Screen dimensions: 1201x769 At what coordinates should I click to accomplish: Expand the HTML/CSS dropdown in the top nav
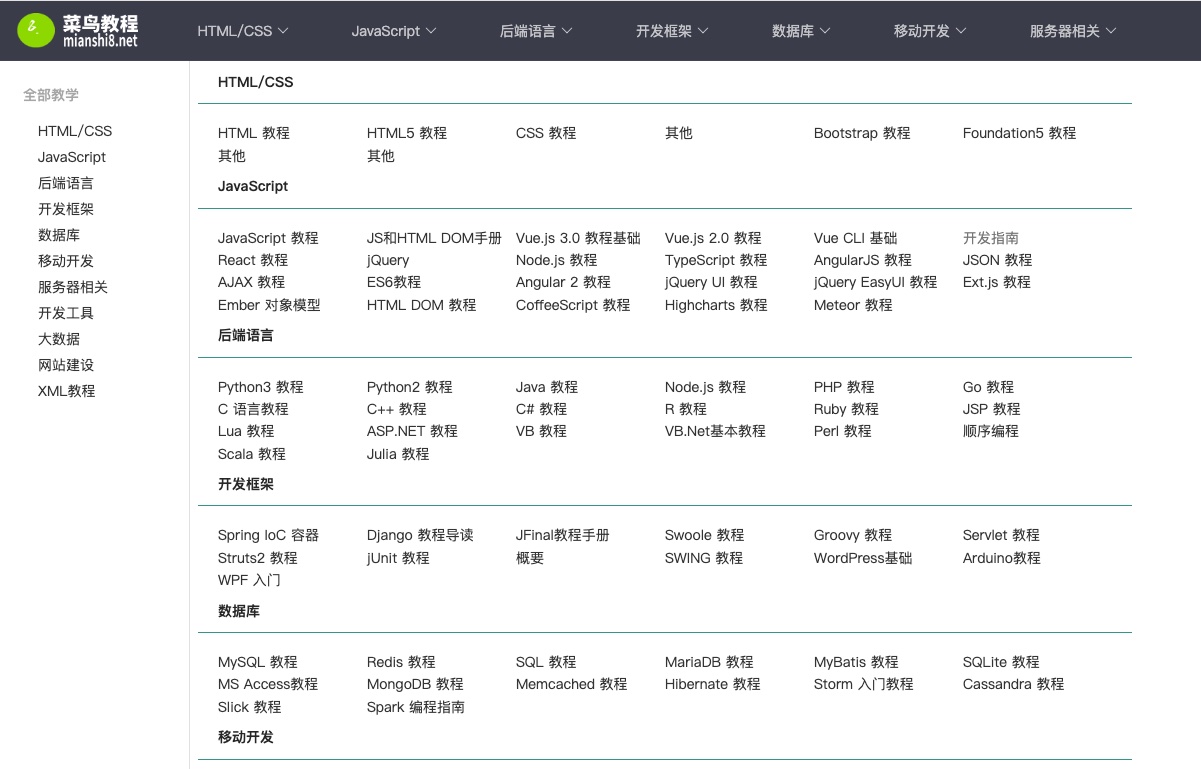(243, 31)
